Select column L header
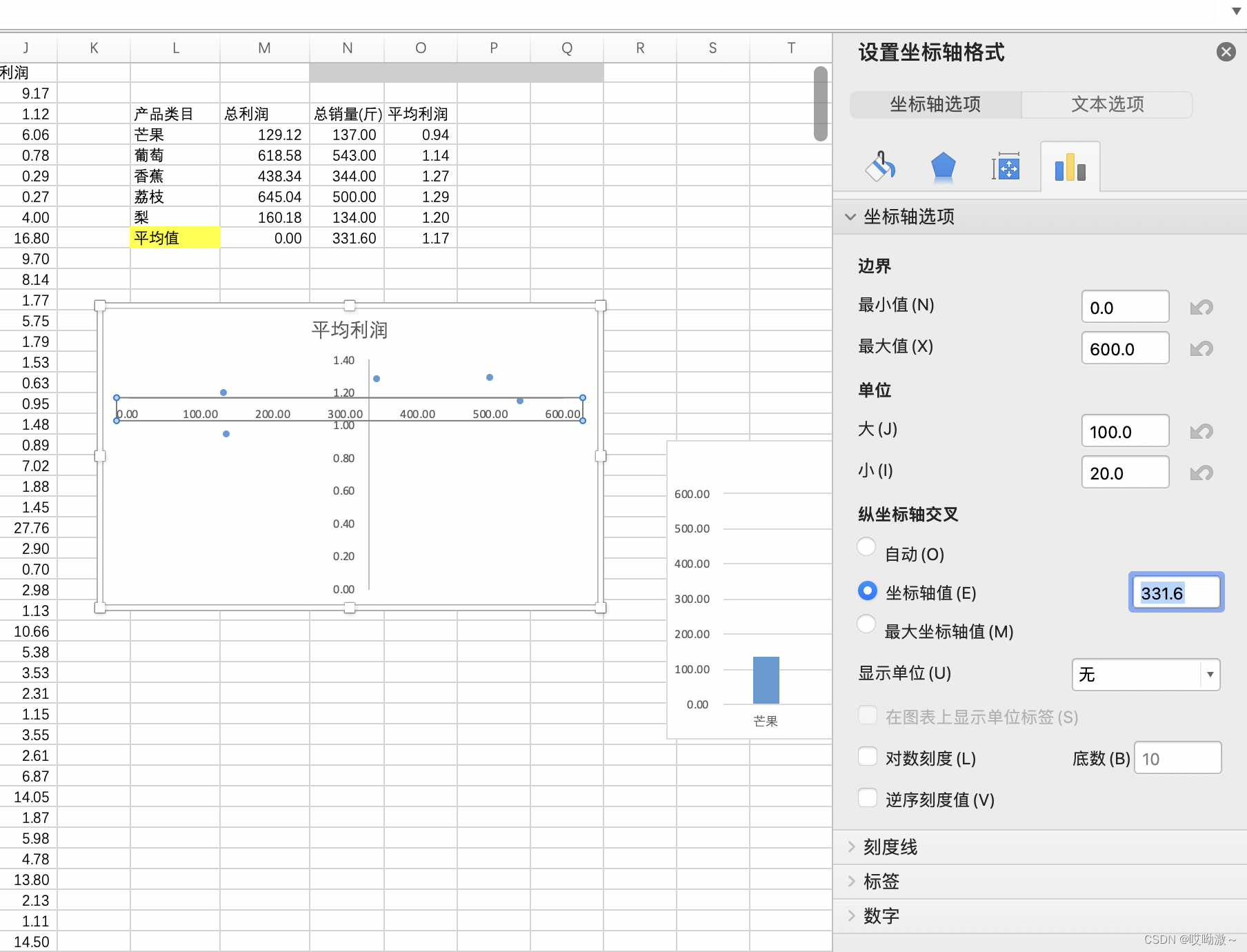1247x952 pixels. 175,48
